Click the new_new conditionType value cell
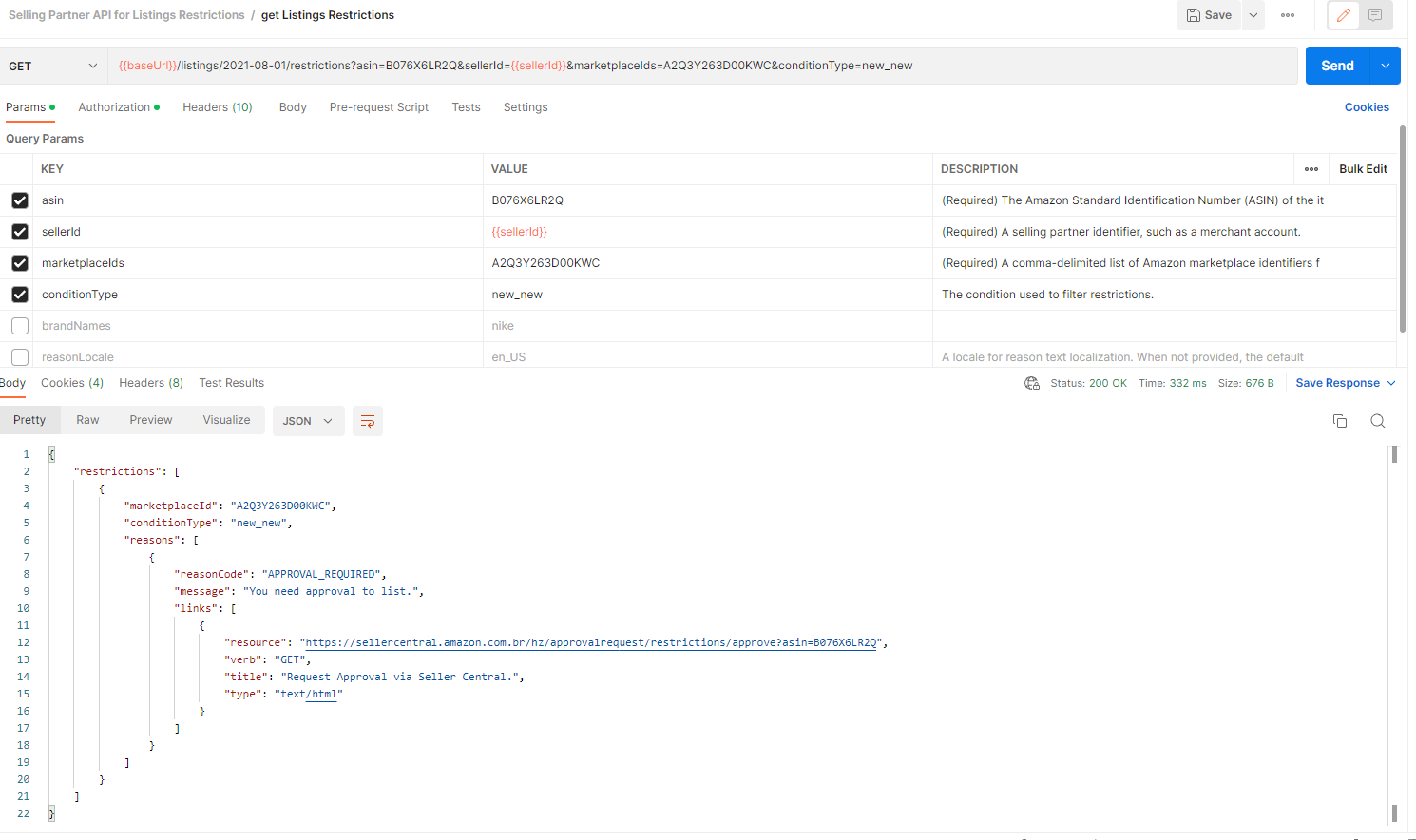Viewport: 1416px width, 840px height. pos(708,295)
